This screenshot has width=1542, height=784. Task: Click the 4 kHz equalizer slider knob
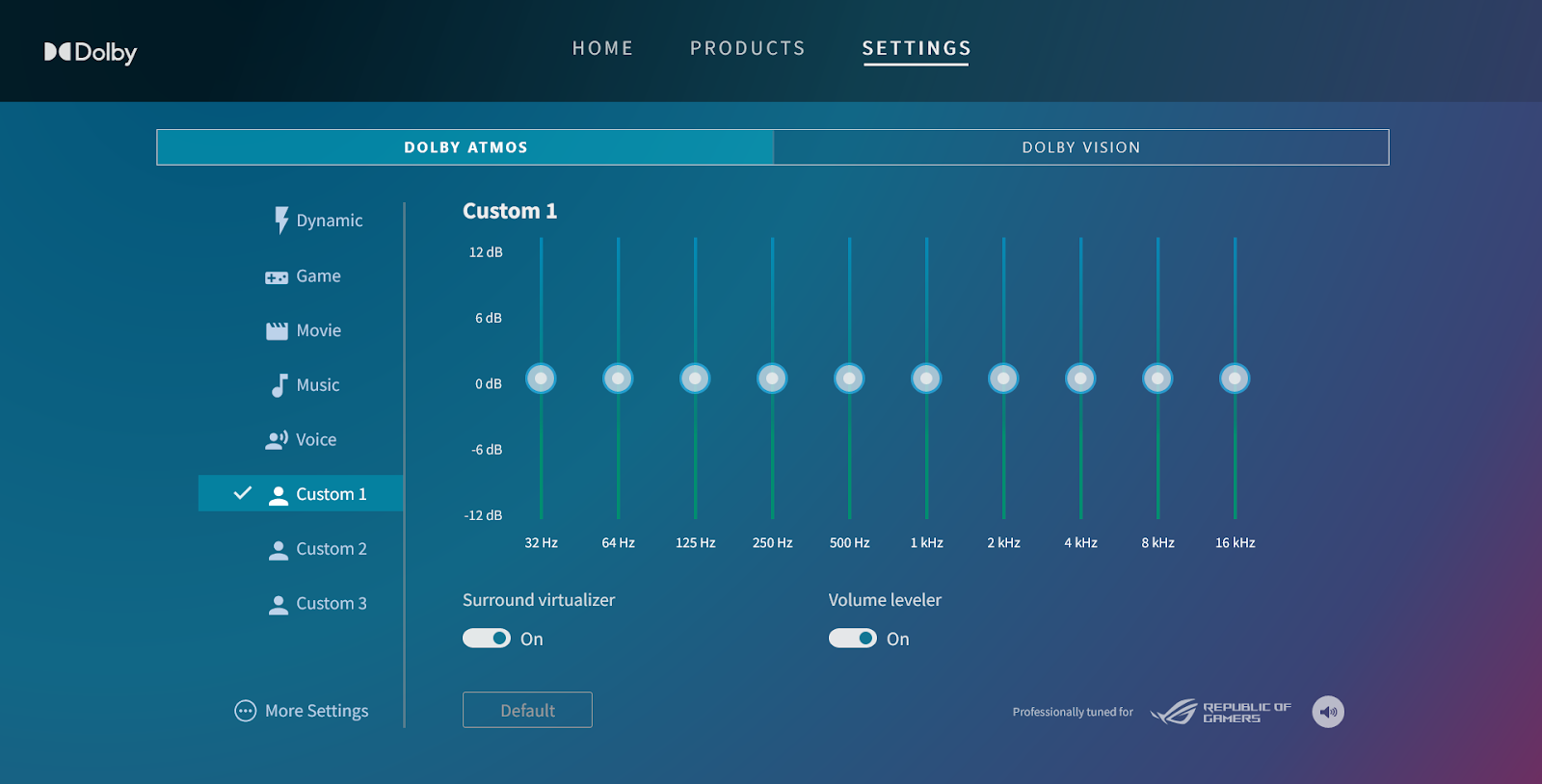point(1080,379)
